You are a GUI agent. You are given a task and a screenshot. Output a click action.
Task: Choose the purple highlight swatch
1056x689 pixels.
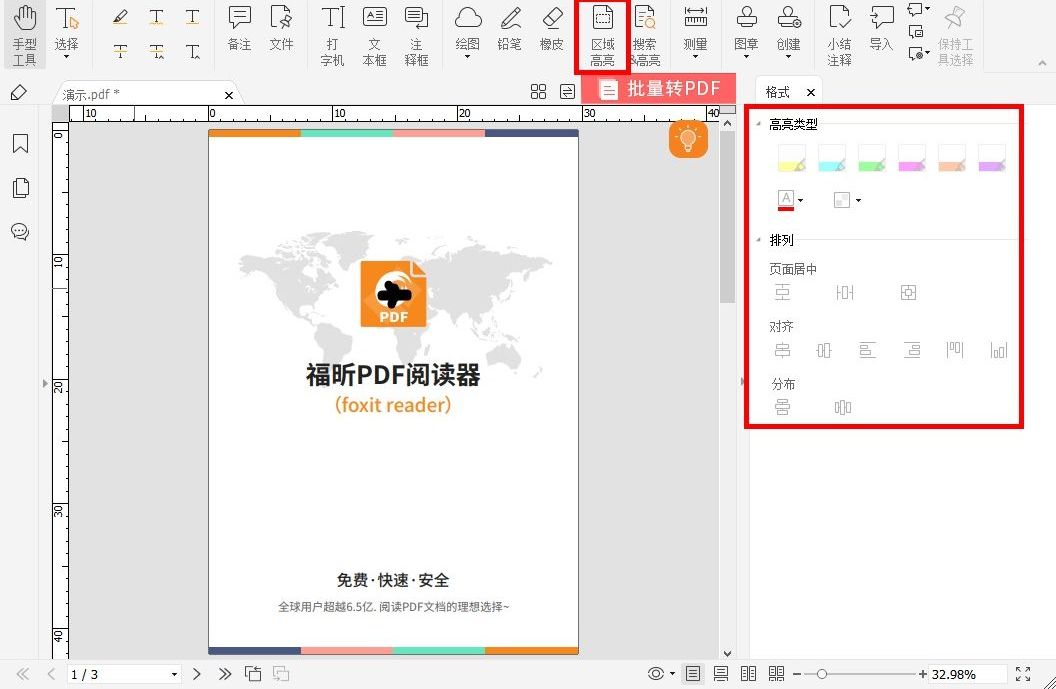click(992, 158)
